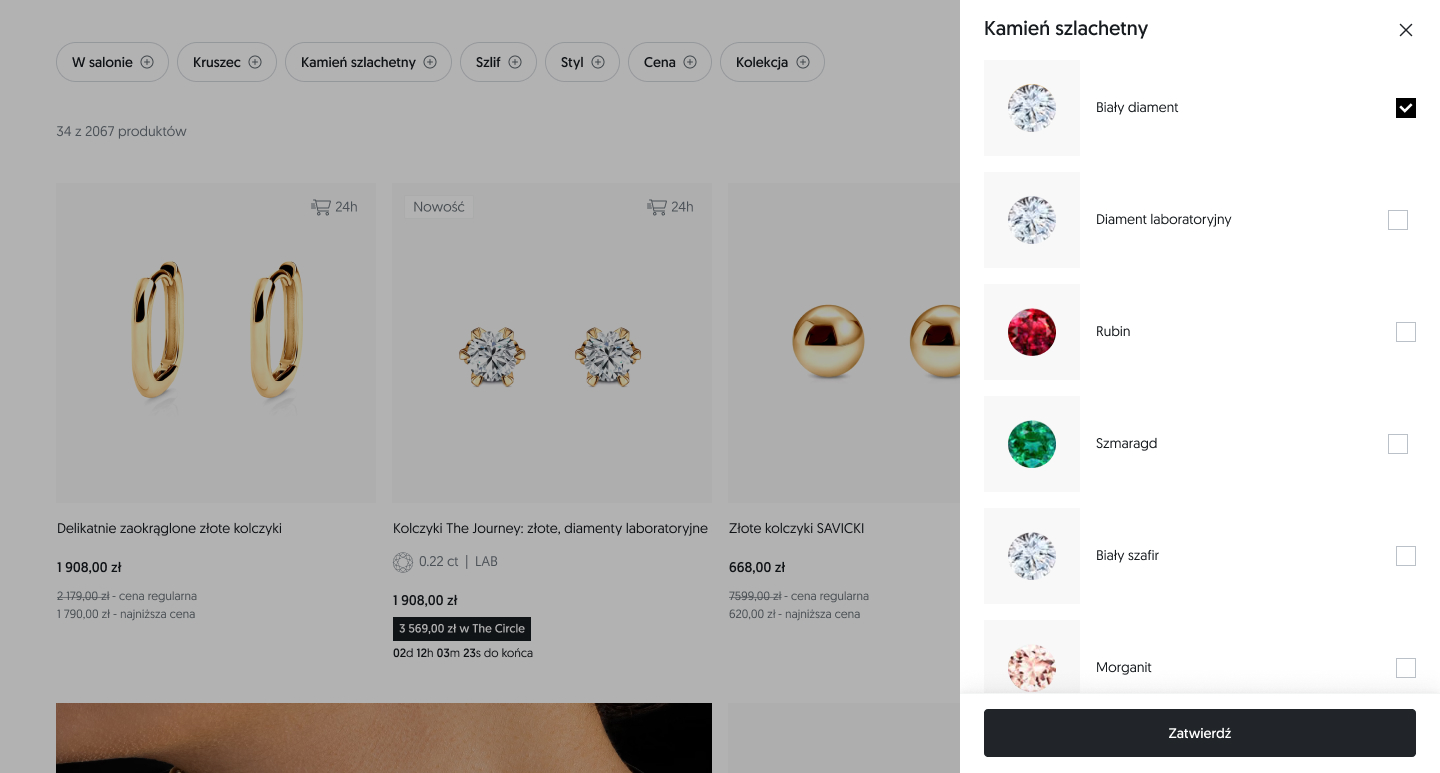Open the W salonie filter
Screen dimensions: 1440x773
[x=112, y=62]
